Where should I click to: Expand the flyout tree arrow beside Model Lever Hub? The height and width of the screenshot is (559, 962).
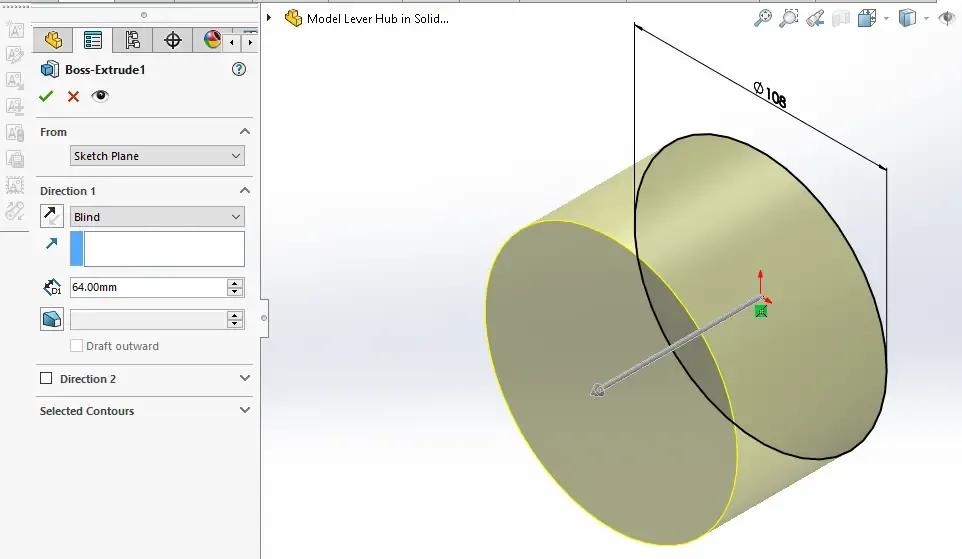[269, 18]
